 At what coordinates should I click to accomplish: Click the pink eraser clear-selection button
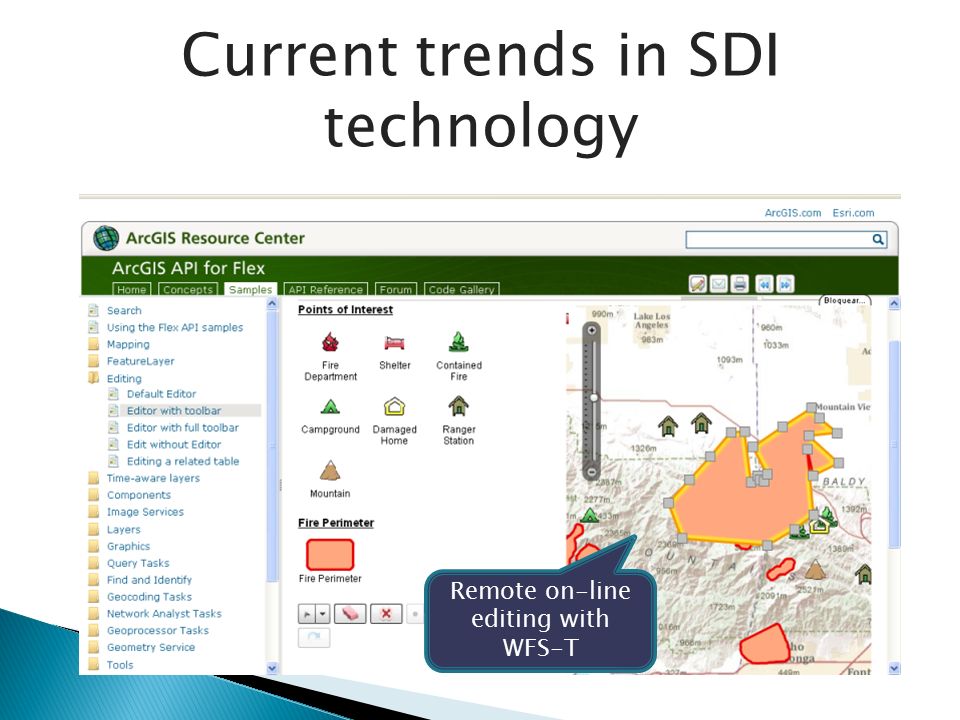[x=350, y=613]
